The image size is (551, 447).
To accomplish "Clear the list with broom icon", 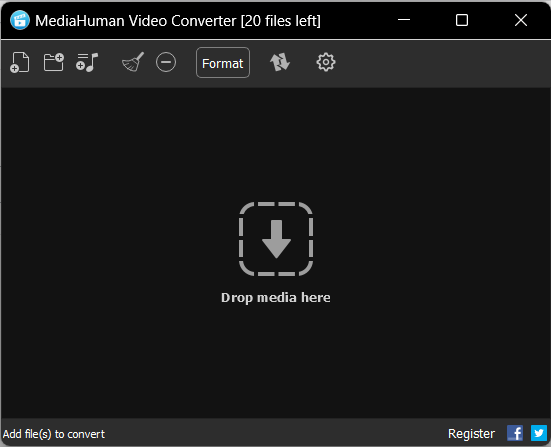I will tap(133, 62).
